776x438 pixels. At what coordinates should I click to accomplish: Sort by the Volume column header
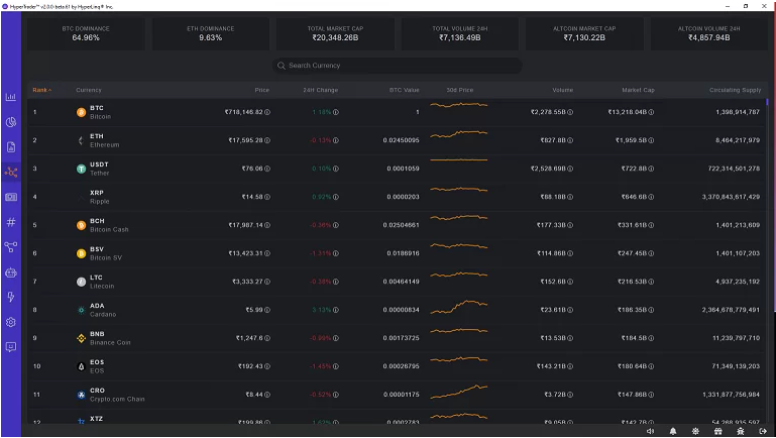pyautogui.click(x=562, y=90)
